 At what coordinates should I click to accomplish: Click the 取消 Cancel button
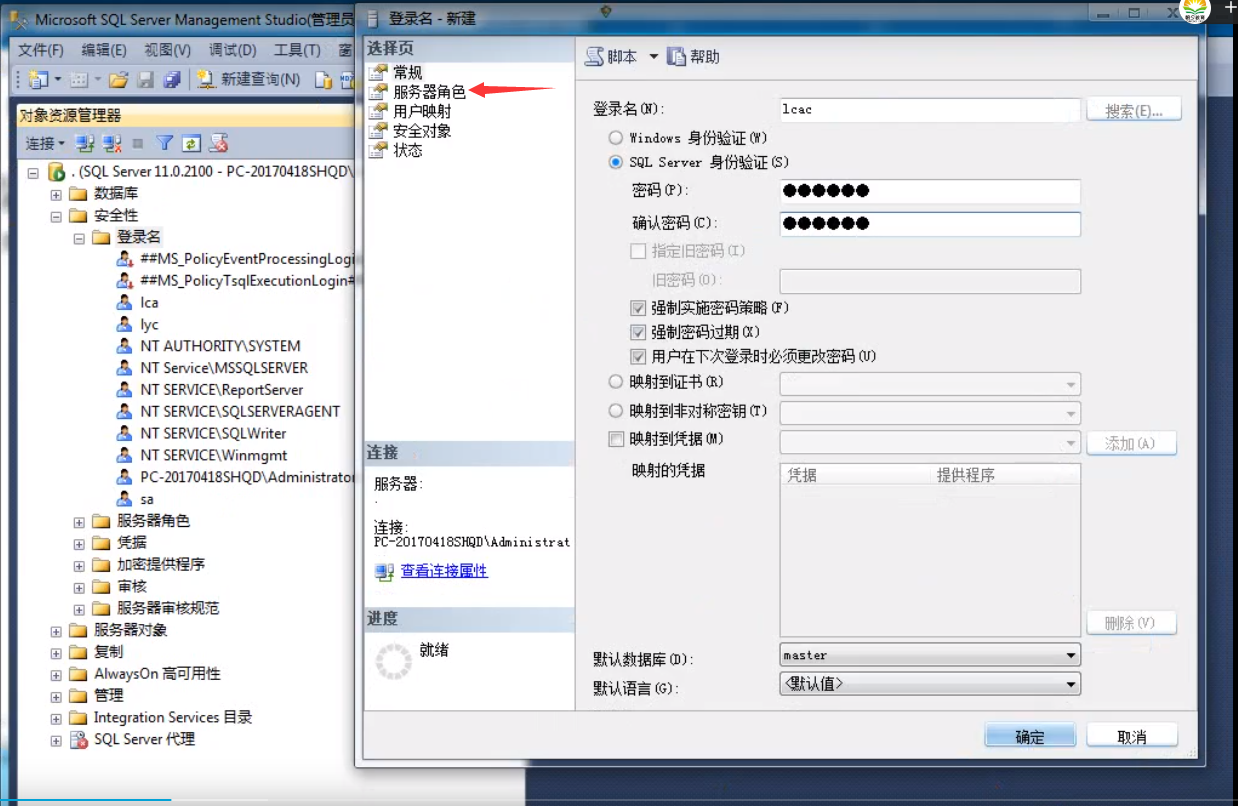1132,737
